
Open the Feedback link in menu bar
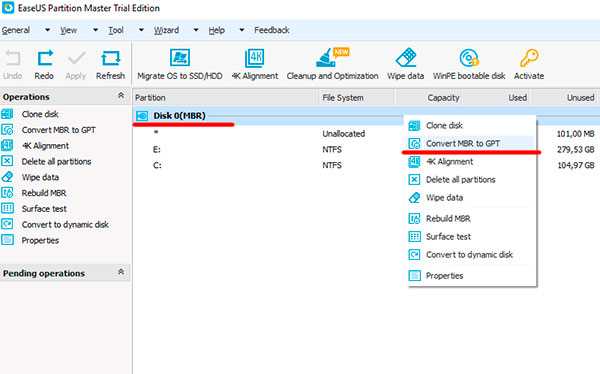[272, 30]
